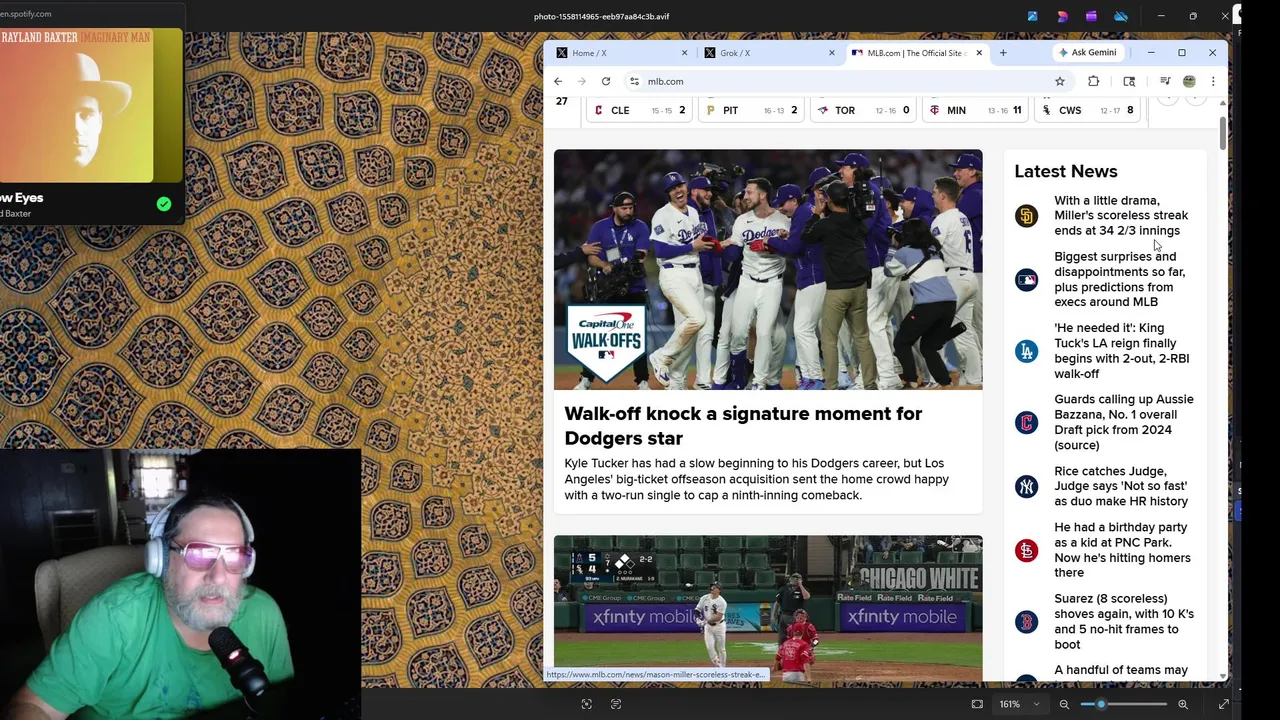The height and width of the screenshot is (720, 1280).
Task: Click the fit-to-window icon in photo viewer
Action: (977, 704)
